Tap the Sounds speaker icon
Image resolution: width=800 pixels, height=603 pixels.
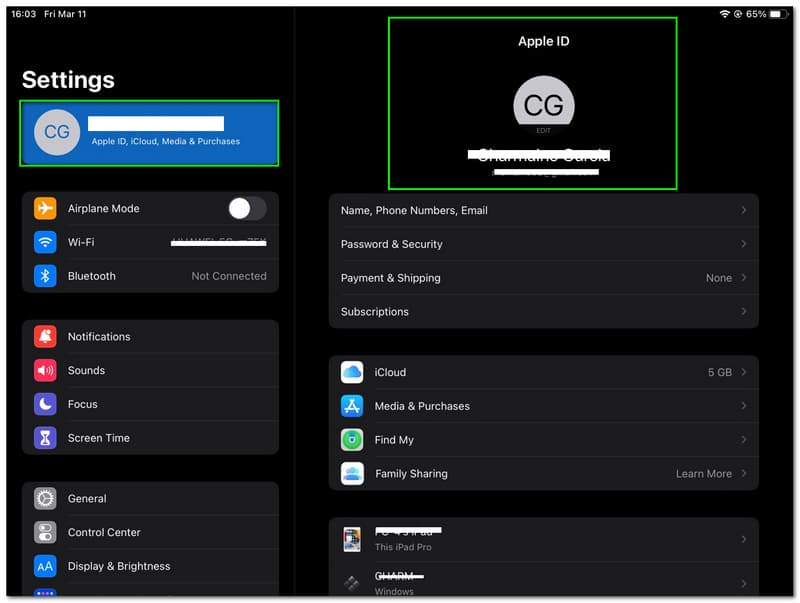[x=45, y=370]
